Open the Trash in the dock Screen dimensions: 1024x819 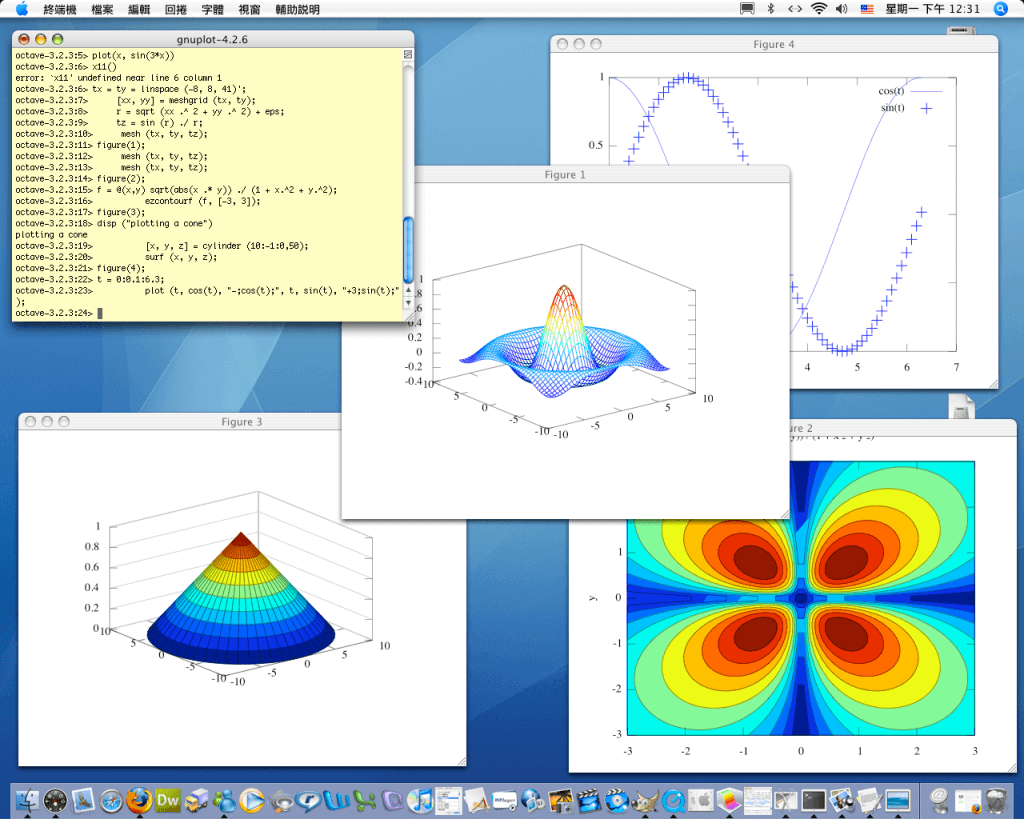point(996,800)
